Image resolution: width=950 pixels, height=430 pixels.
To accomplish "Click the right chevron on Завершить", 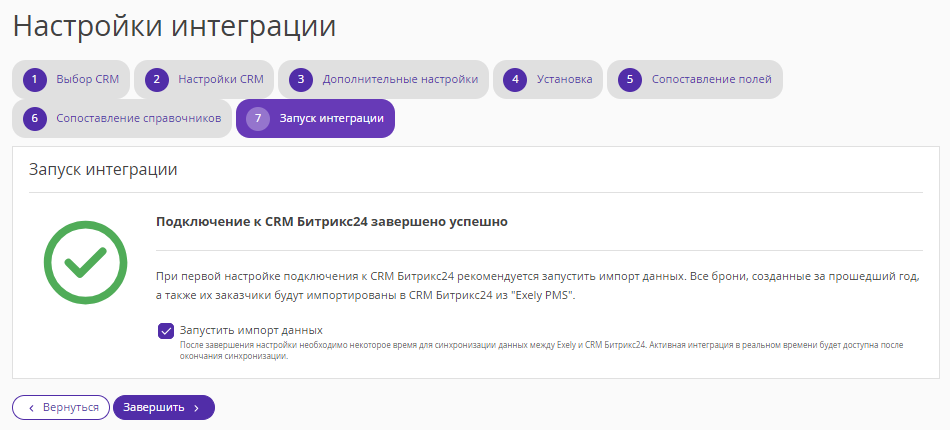I will click(x=196, y=408).
